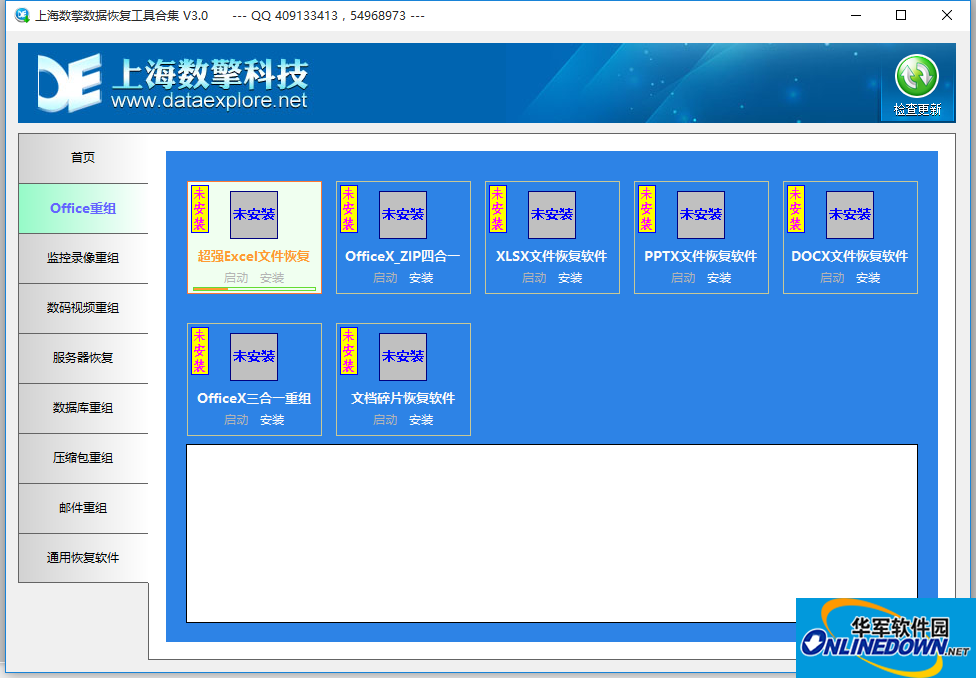Image resolution: width=976 pixels, height=678 pixels.
Task: Select the DOCX文件恢复软件 gray 未安装 thumbnail
Action: tap(850, 215)
